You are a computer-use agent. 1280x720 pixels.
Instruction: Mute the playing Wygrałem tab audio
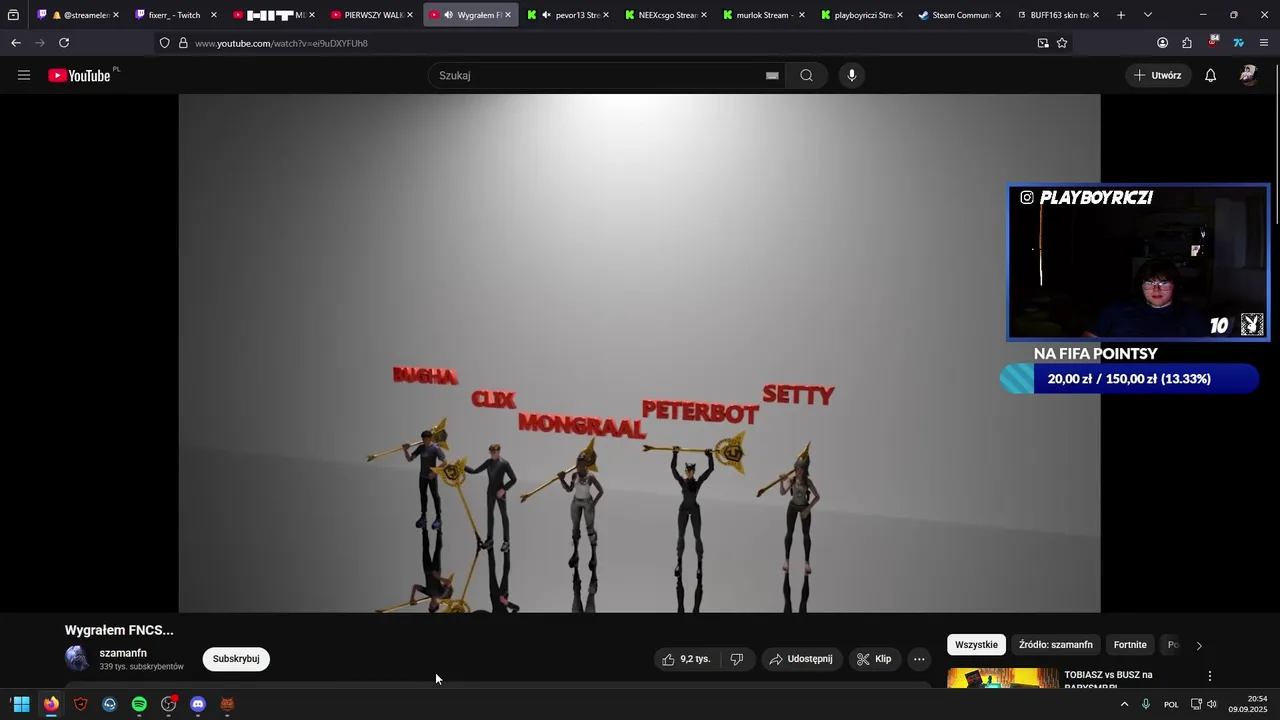point(448,15)
